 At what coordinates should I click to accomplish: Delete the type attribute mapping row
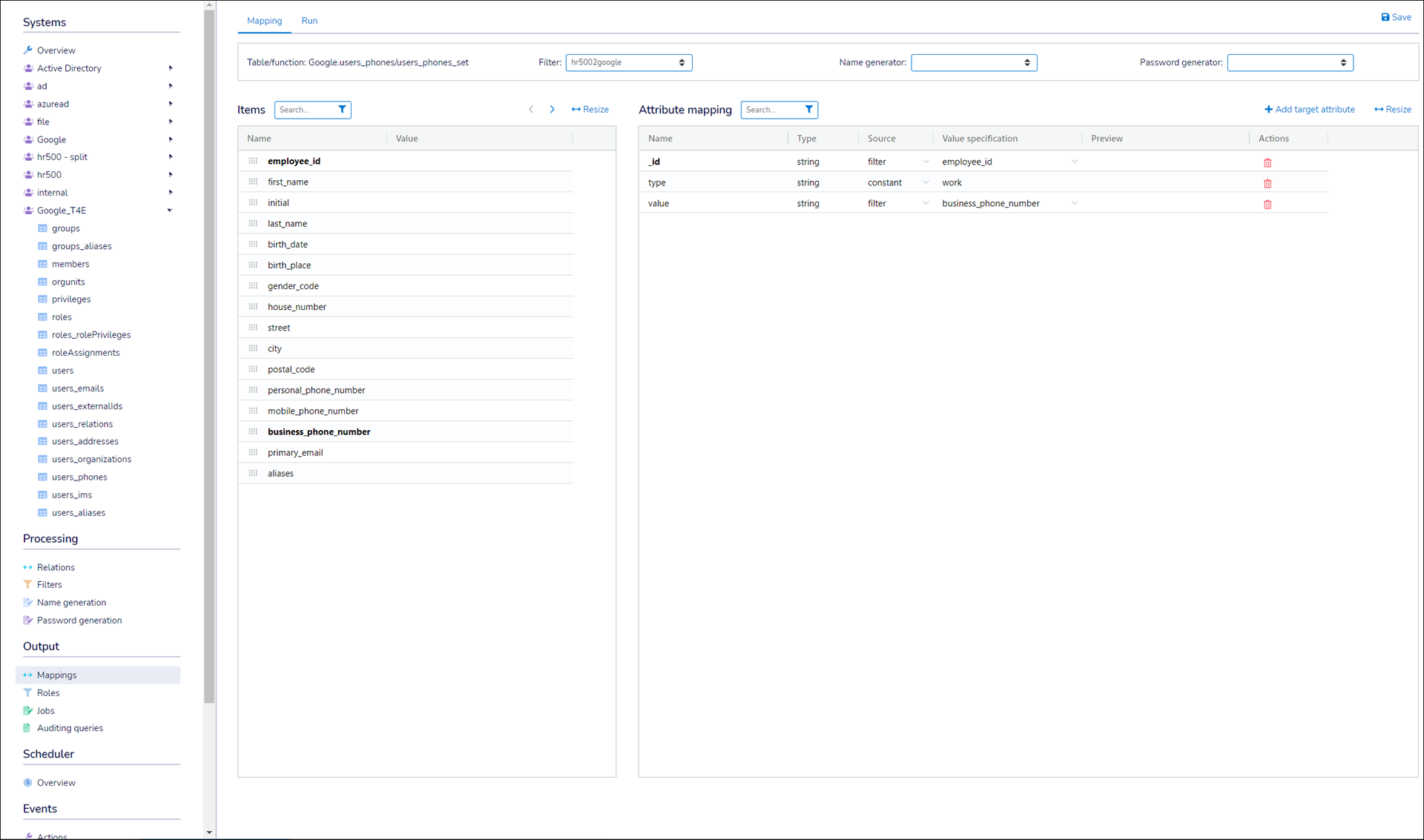[1267, 183]
